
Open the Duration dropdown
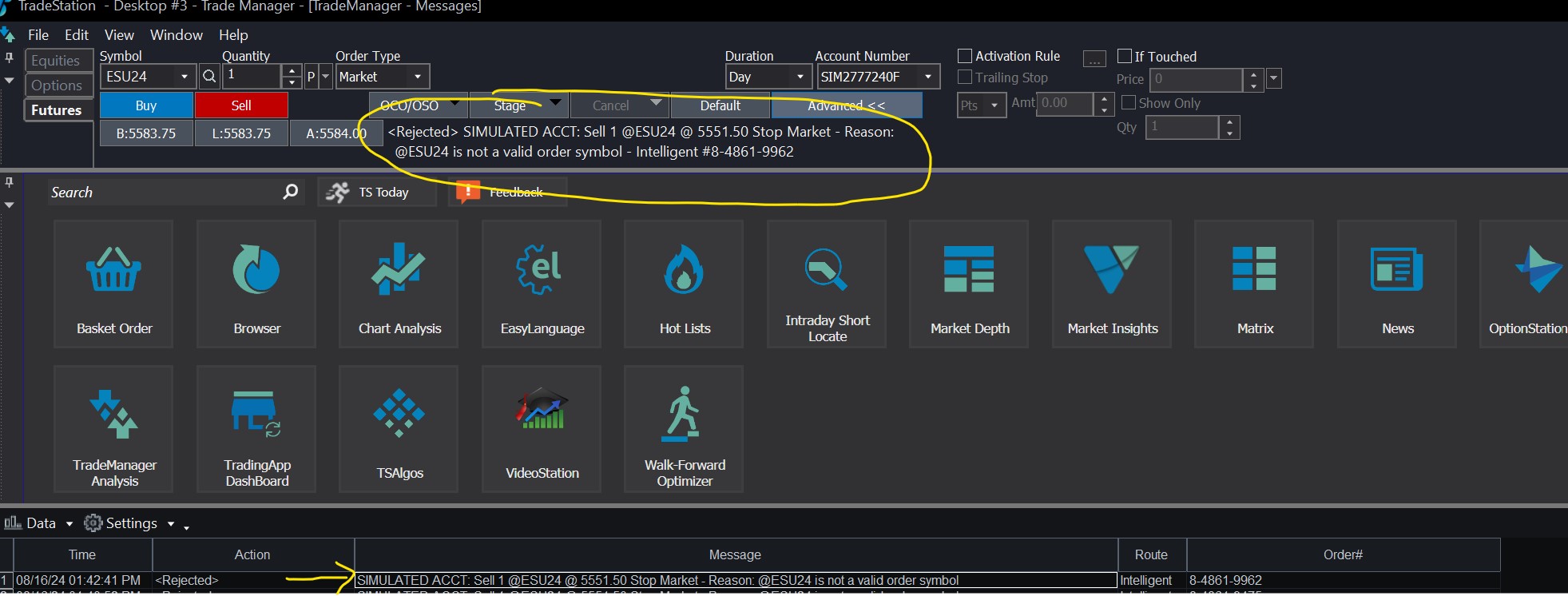(x=800, y=77)
